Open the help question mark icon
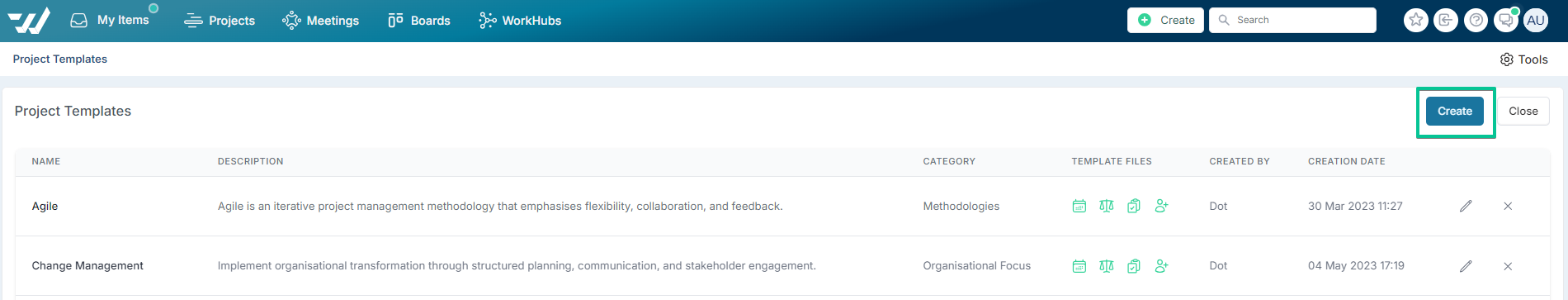This screenshot has height=300, width=1568. pyautogui.click(x=1476, y=20)
